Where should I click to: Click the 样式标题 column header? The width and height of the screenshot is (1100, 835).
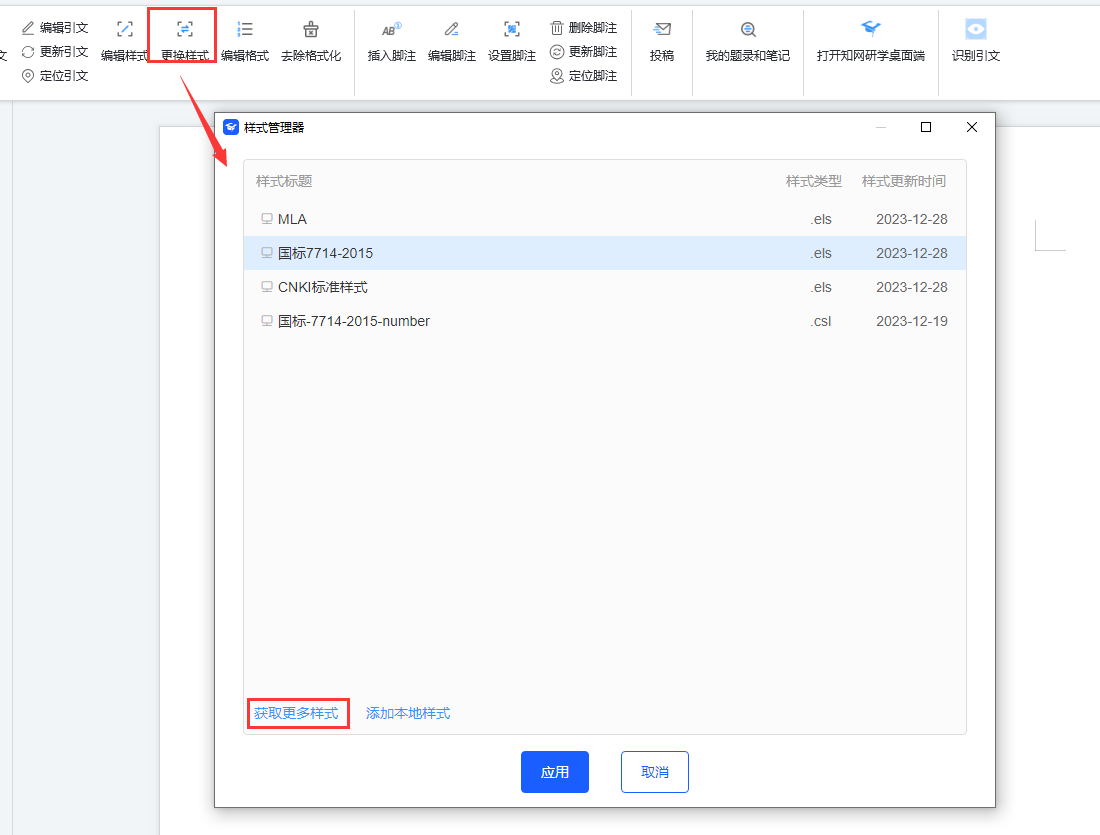(284, 181)
